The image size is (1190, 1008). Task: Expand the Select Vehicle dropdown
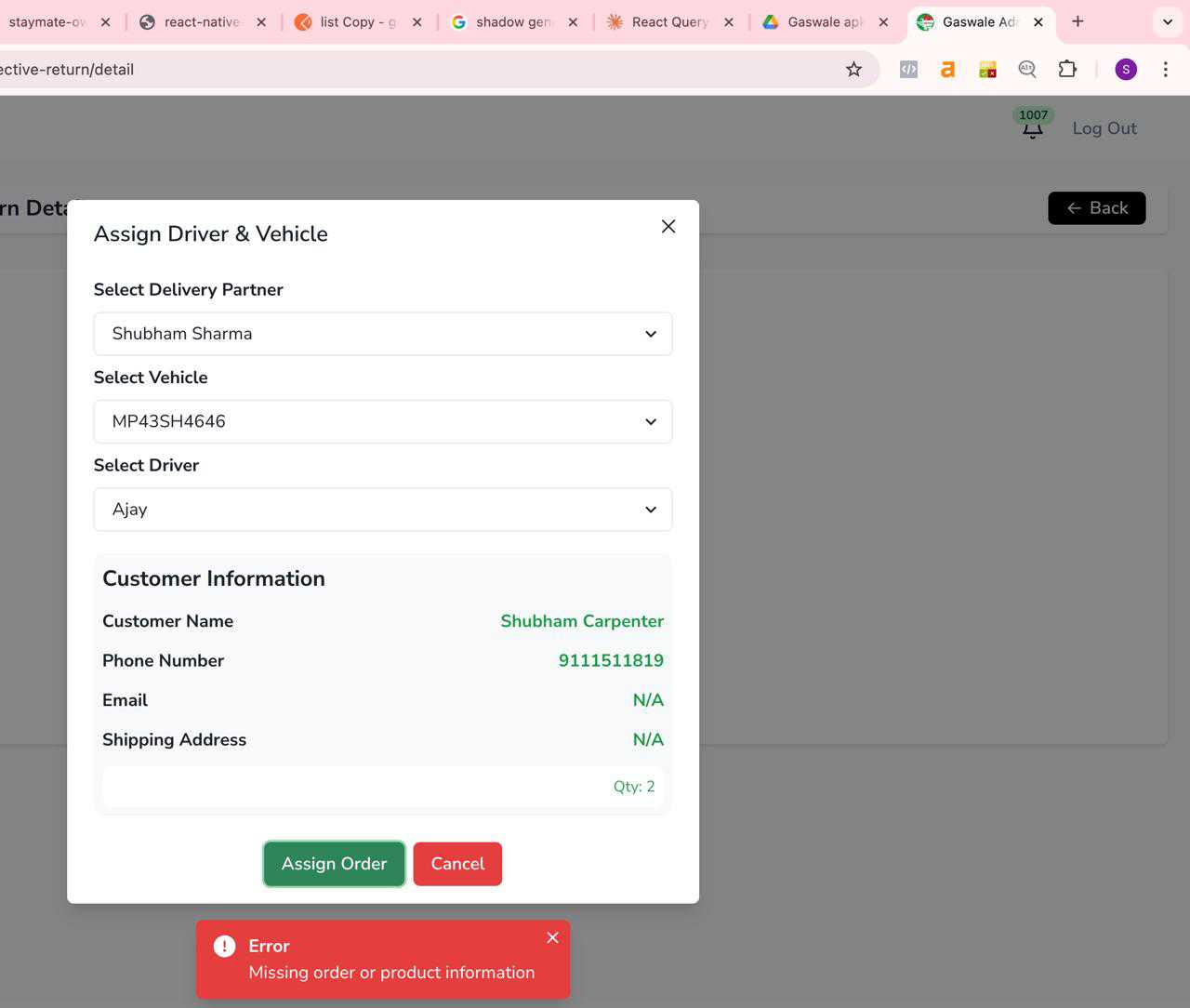tap(382, 422)
